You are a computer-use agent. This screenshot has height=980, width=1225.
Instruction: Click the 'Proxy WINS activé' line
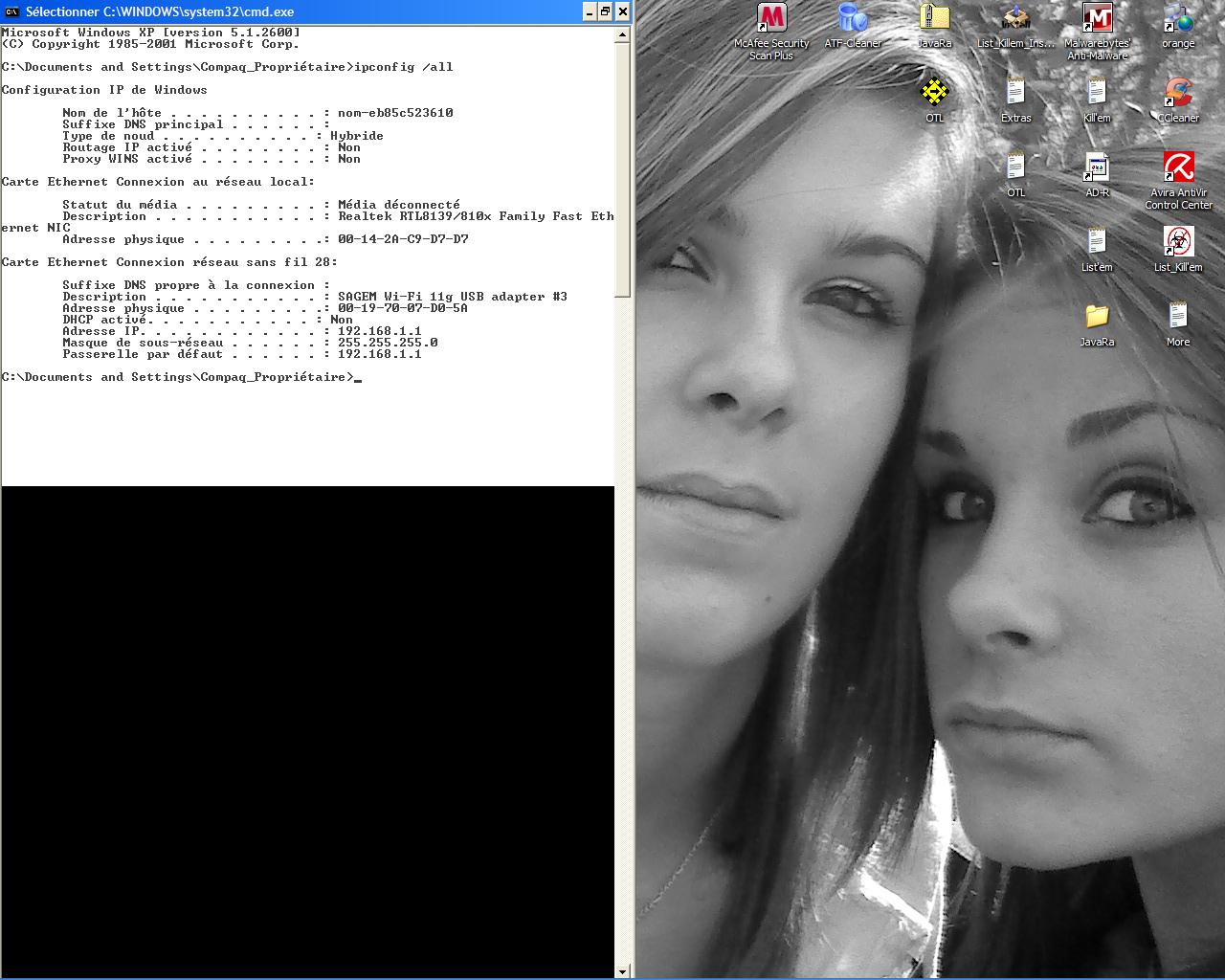pyautogui.click(x=212, y=159)
